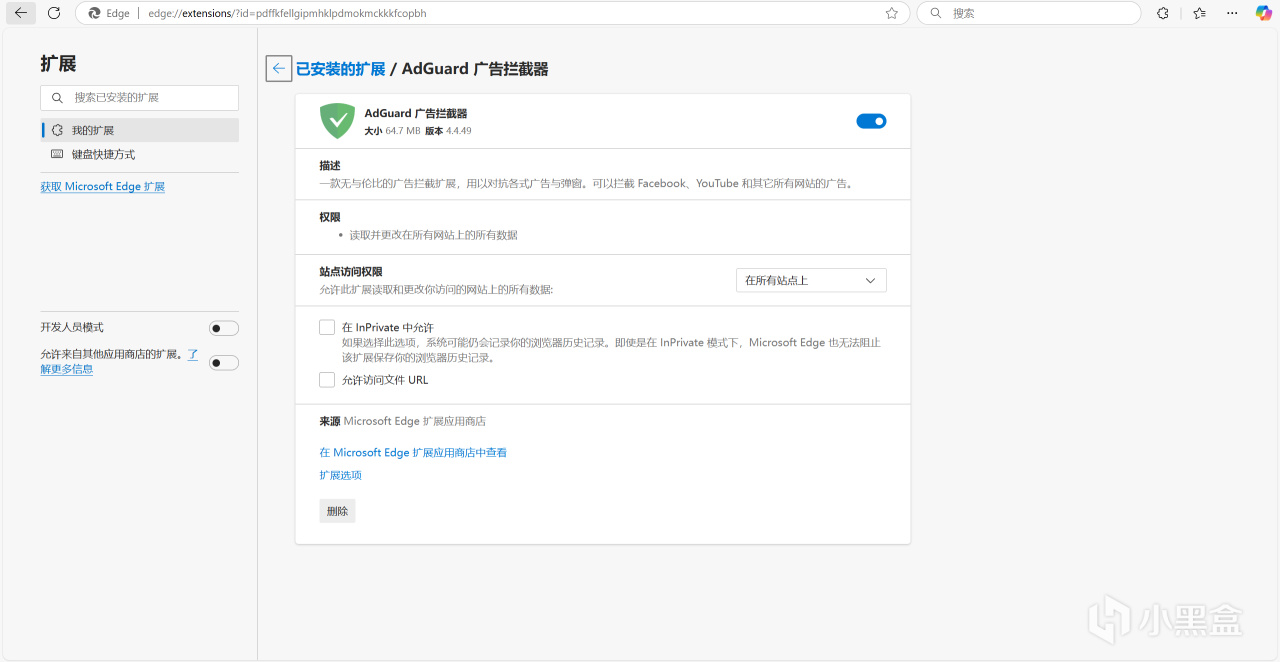Click the version text 4.4.49

459,131
